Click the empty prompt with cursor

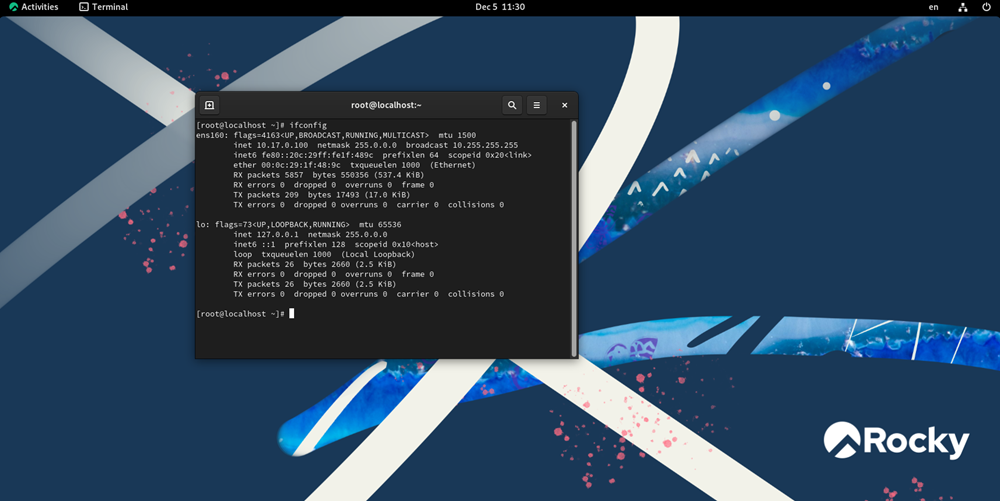[x=245, y=314]
